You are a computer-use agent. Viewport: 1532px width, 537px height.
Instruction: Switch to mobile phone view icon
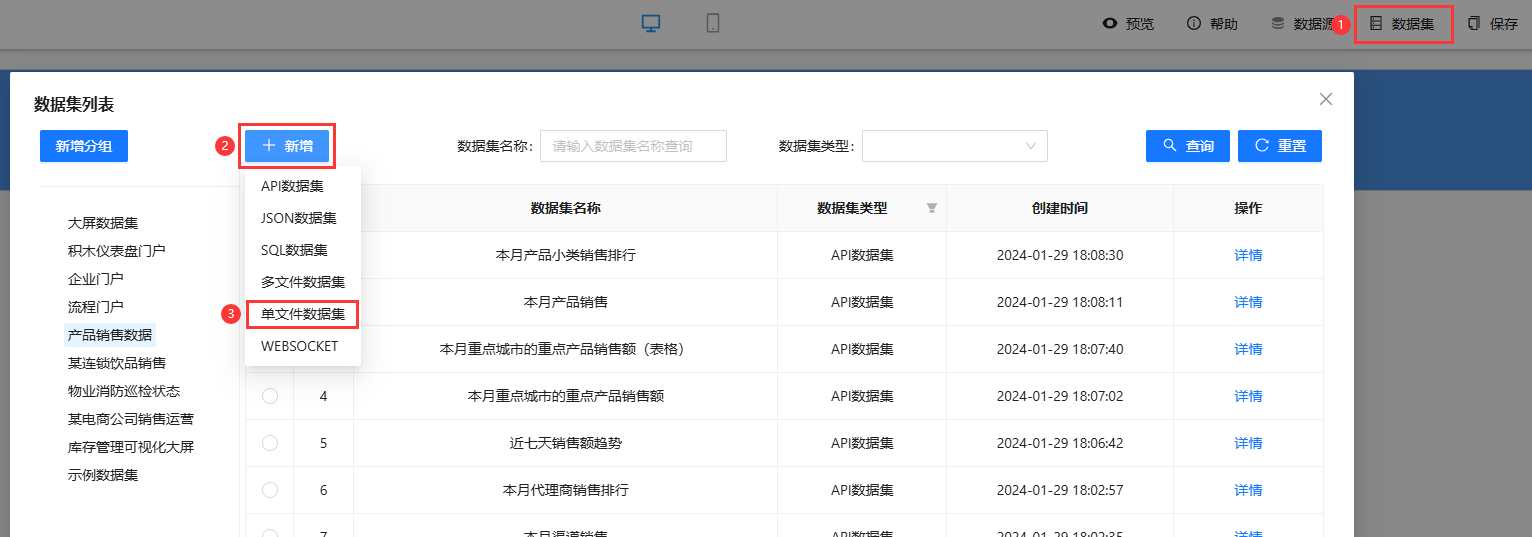(713, 24)
